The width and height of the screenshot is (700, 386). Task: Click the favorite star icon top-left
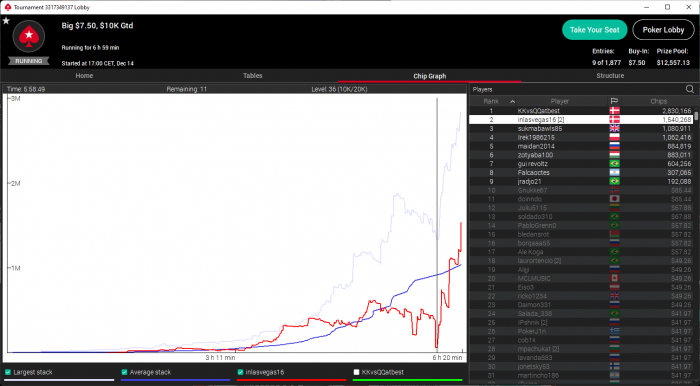(6, 21)
